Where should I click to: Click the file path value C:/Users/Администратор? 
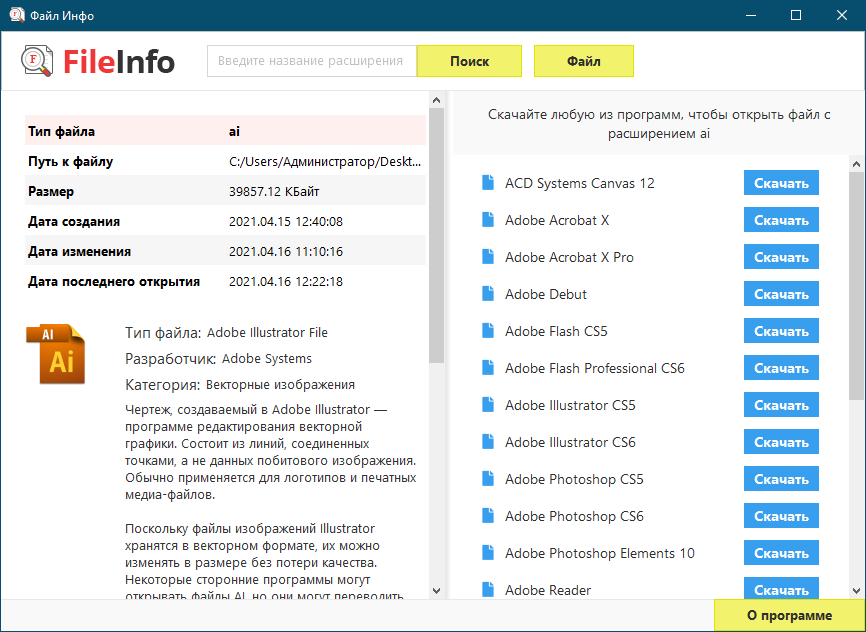pos(325,161)
